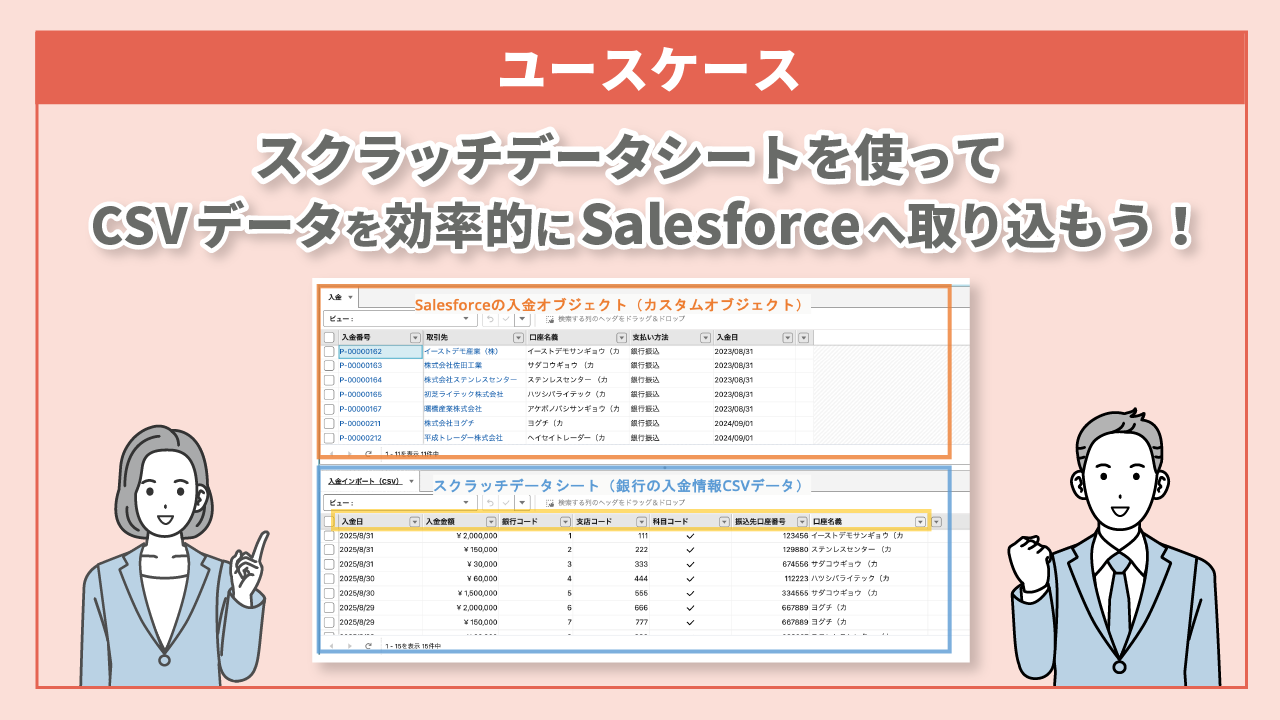The height and width of the screenshot is (720, 1280).
Task: Select the checkbox for row P-00000162
Action: tap(329, 352)
